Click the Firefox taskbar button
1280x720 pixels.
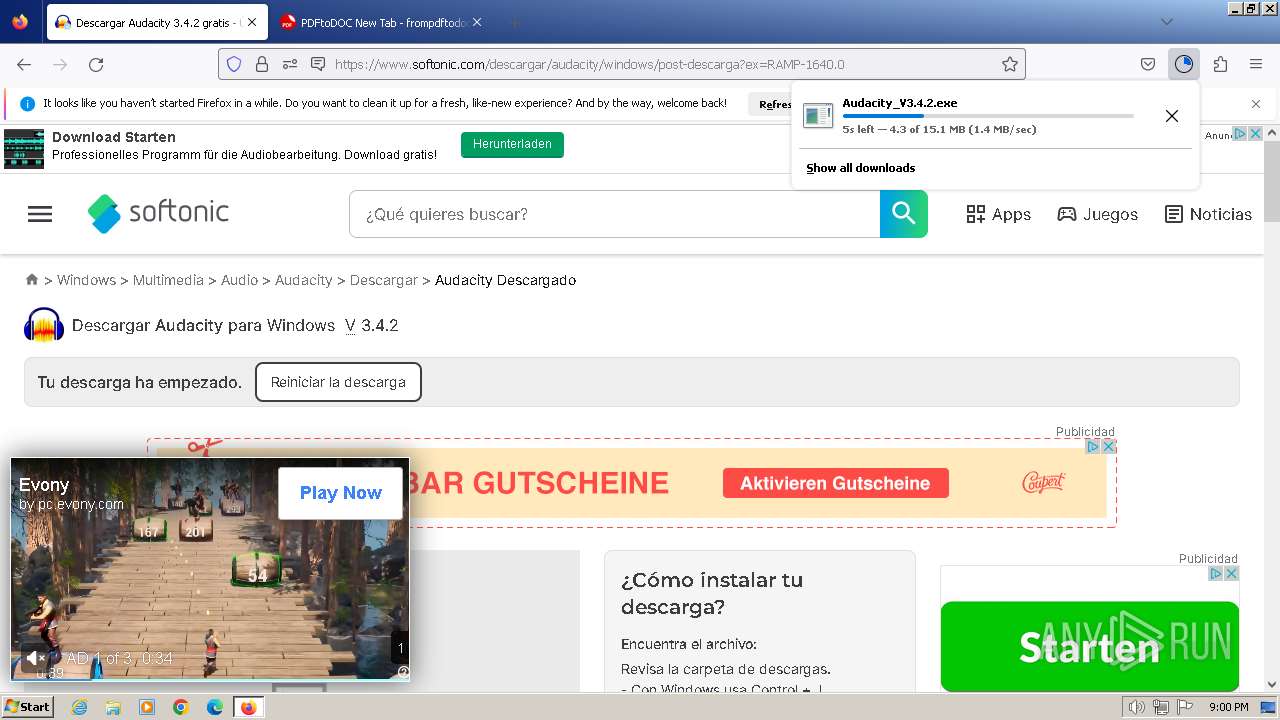pyautogui.click(x=248, y=707)
